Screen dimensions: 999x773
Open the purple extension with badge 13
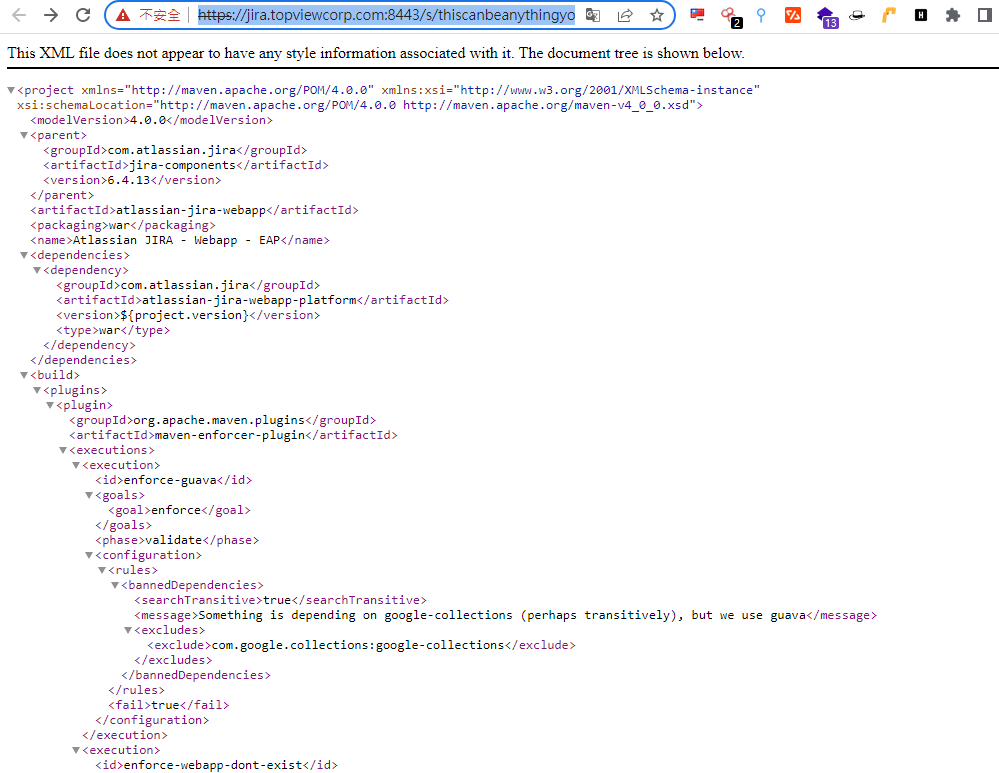(x=826, y=17)
